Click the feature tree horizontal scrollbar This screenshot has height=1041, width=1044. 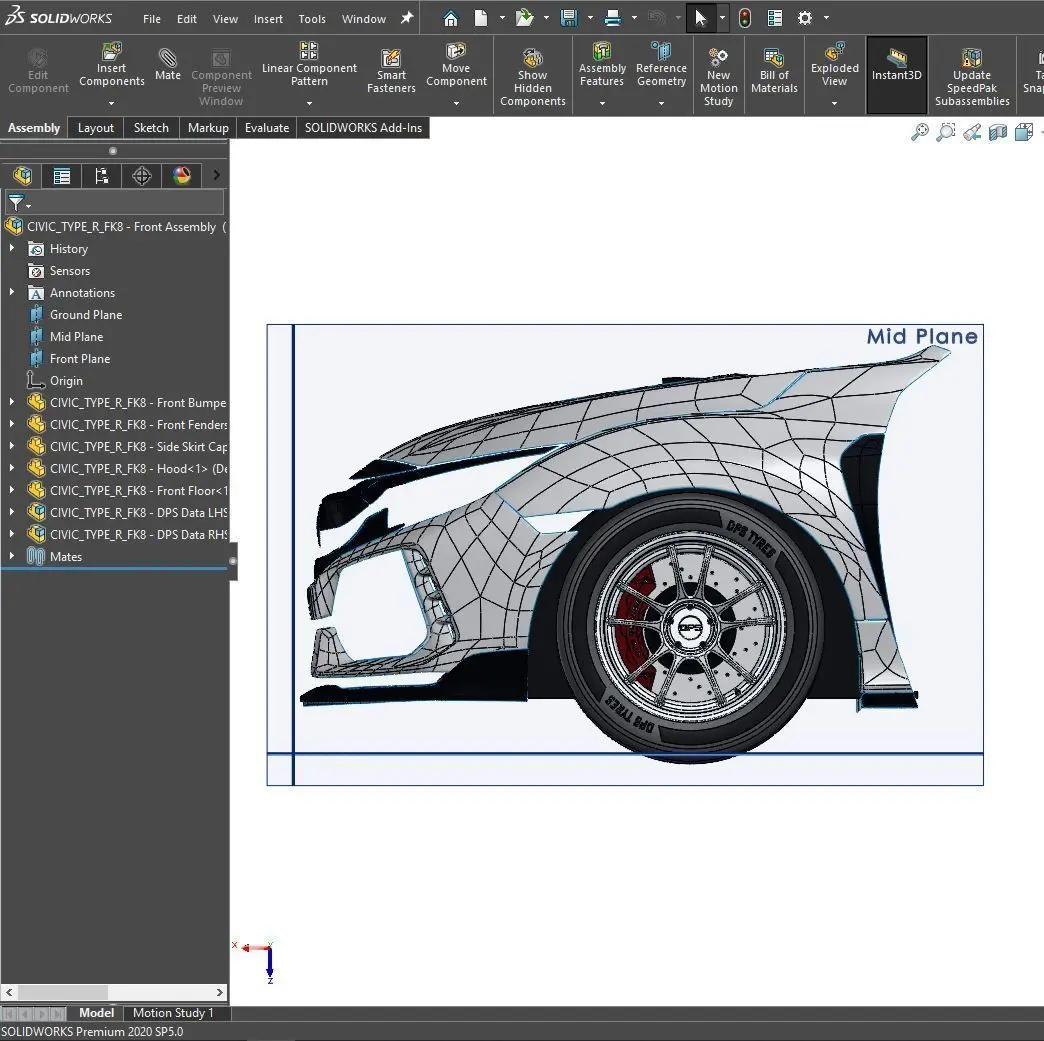pyautogui.click(x=63, y=992)
